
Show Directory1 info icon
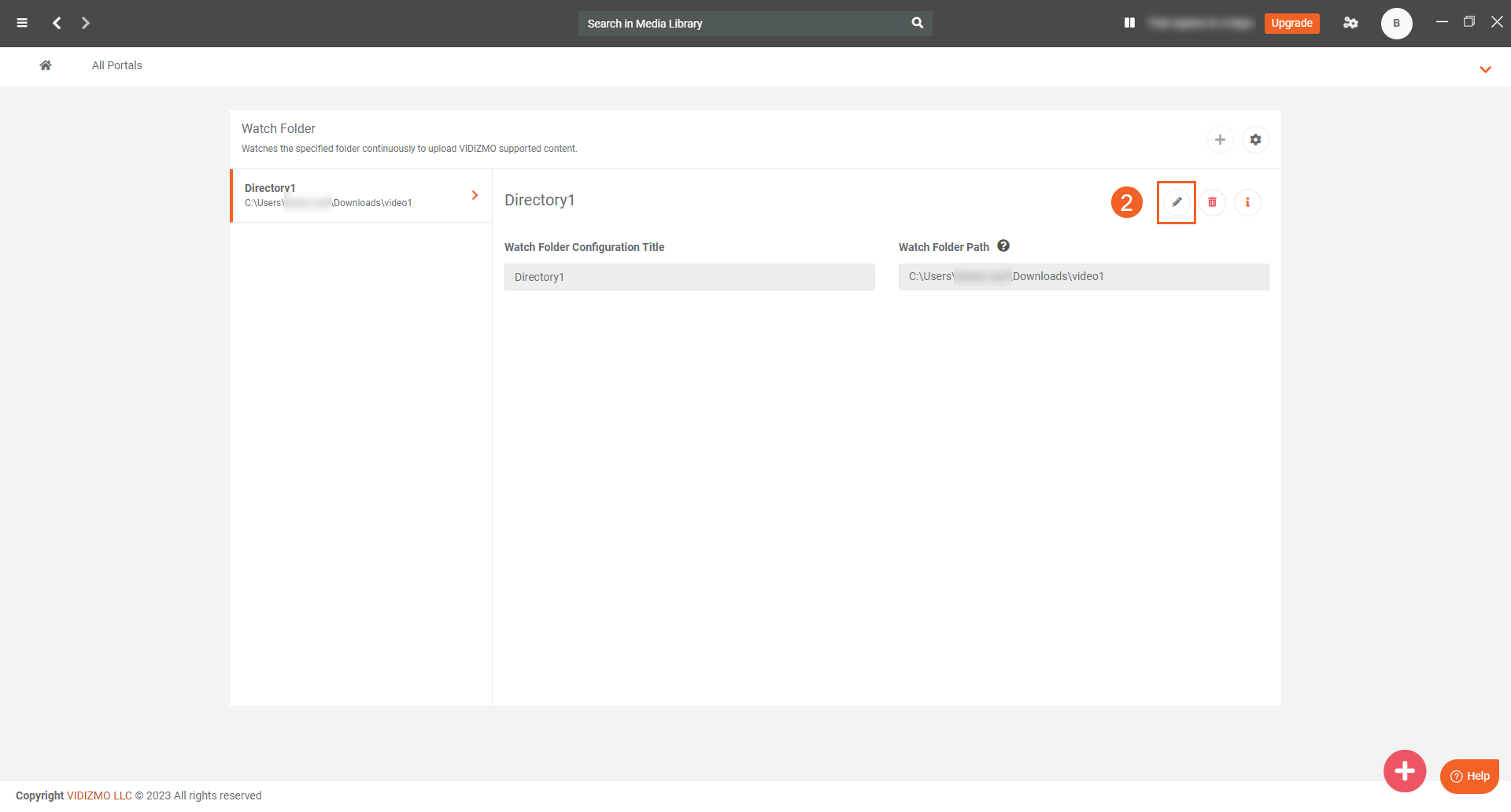click(1247, 202)
